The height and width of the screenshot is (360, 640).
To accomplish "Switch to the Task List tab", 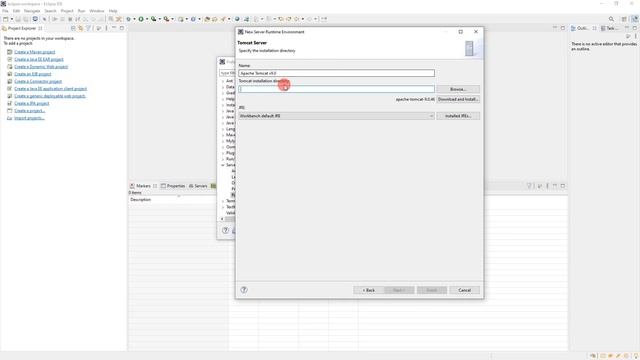I will point(608,28).
